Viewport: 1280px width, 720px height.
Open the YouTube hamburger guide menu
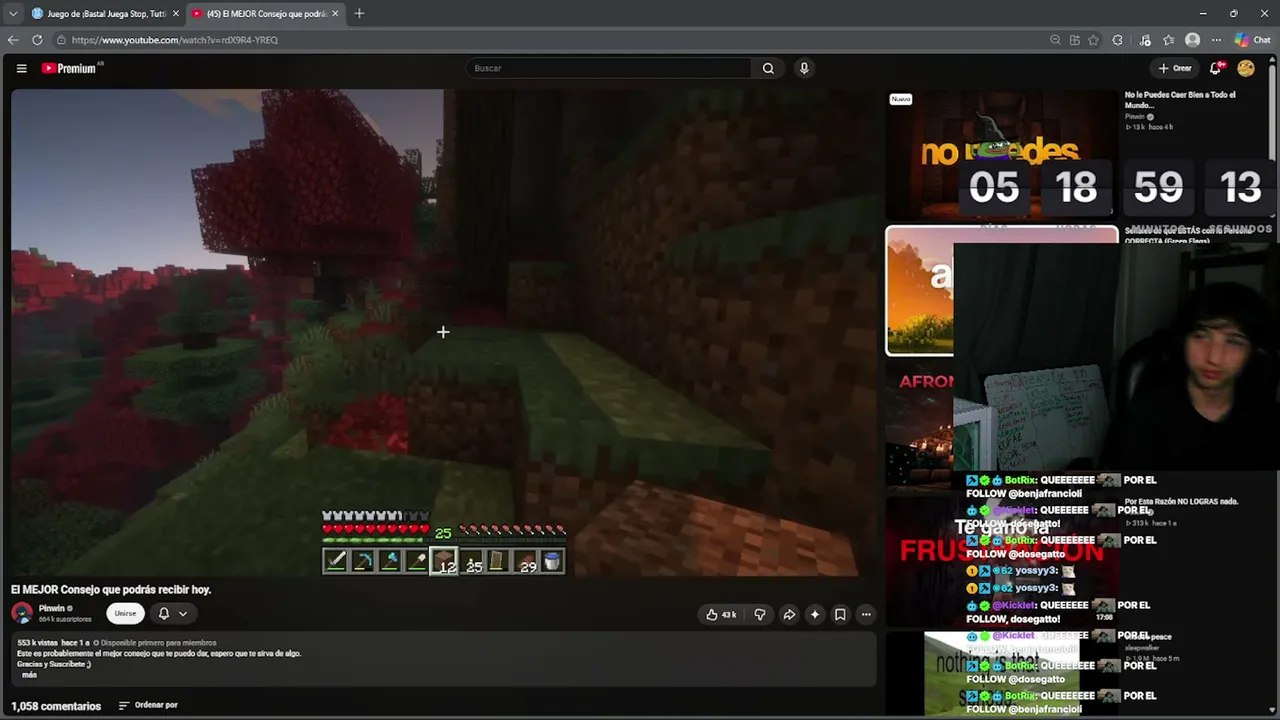coord(21,68)
